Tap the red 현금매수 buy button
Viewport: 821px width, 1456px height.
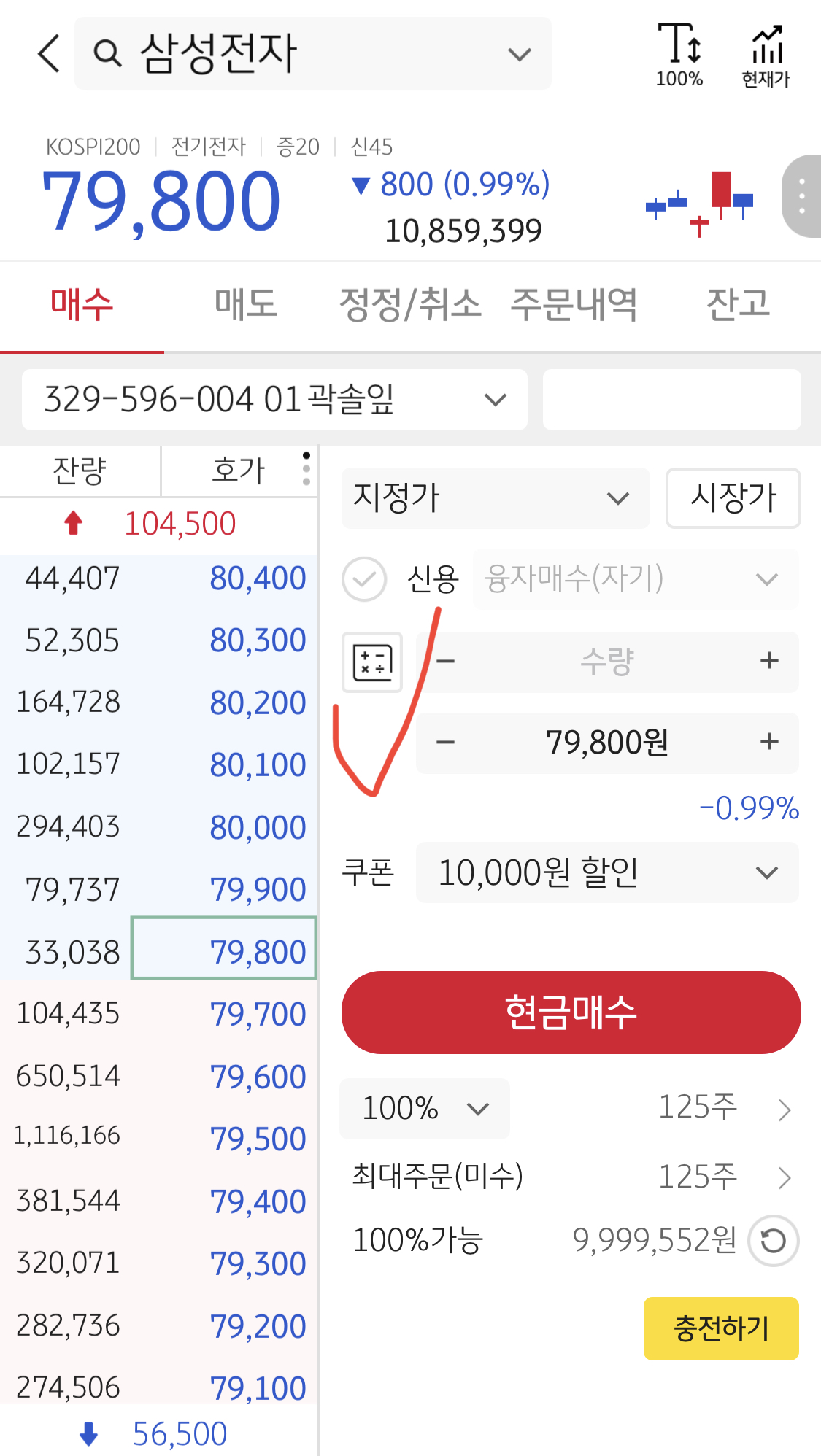pos(571,1012)
